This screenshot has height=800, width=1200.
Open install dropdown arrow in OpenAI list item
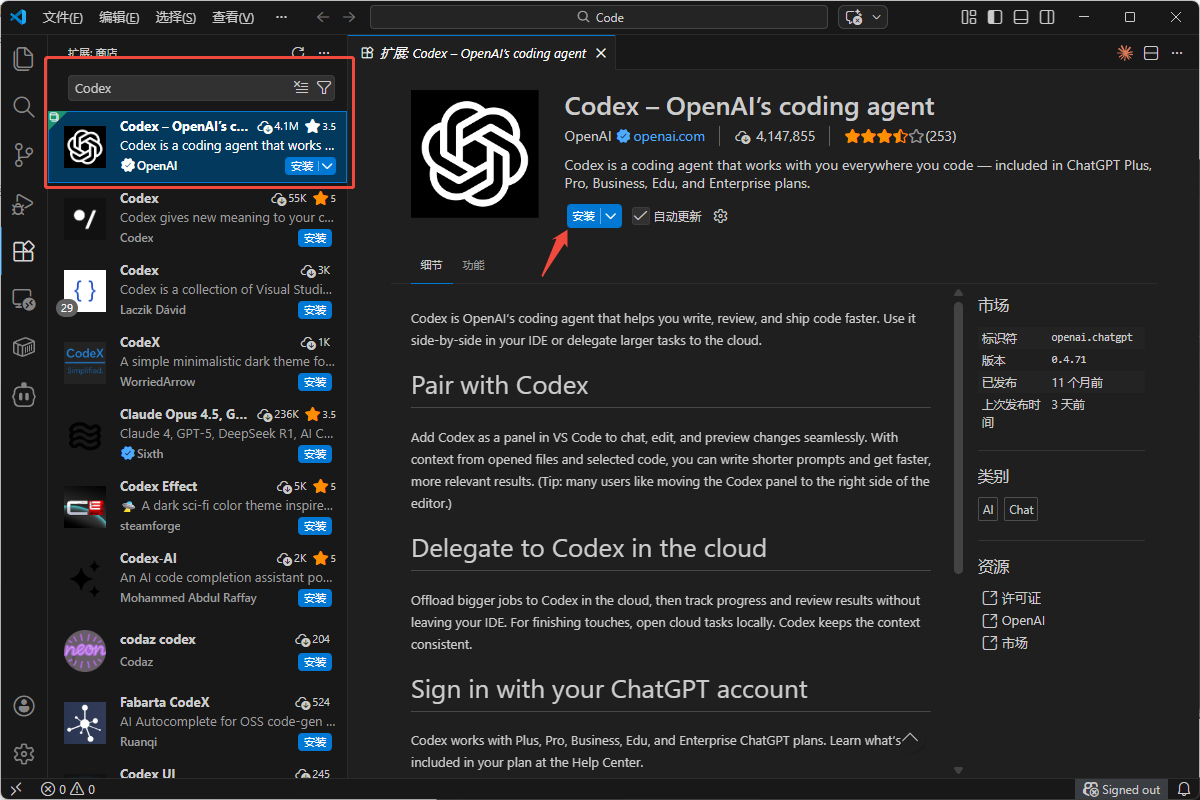[327, 166]
